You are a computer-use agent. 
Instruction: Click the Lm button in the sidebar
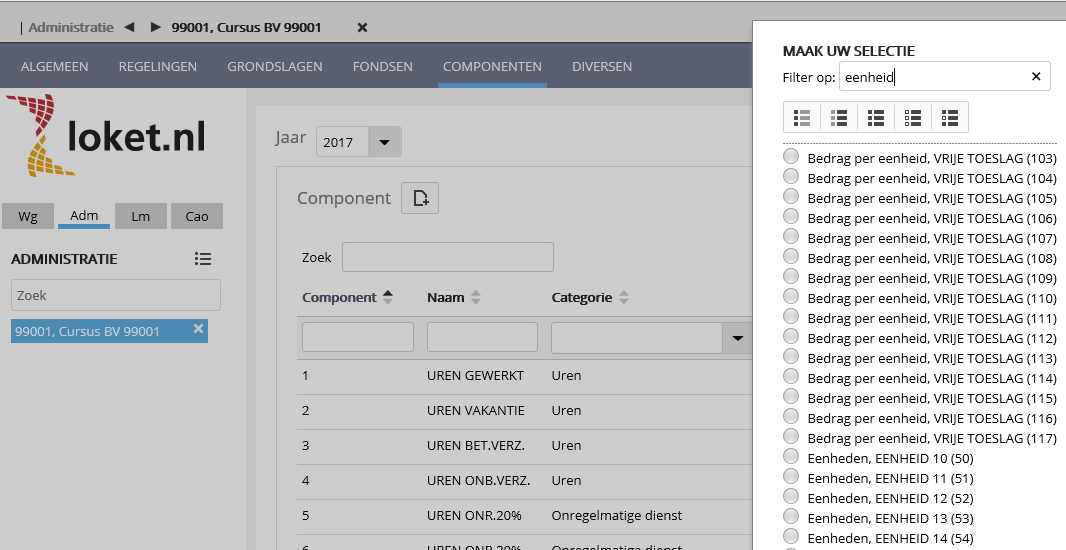click(140, 216)
